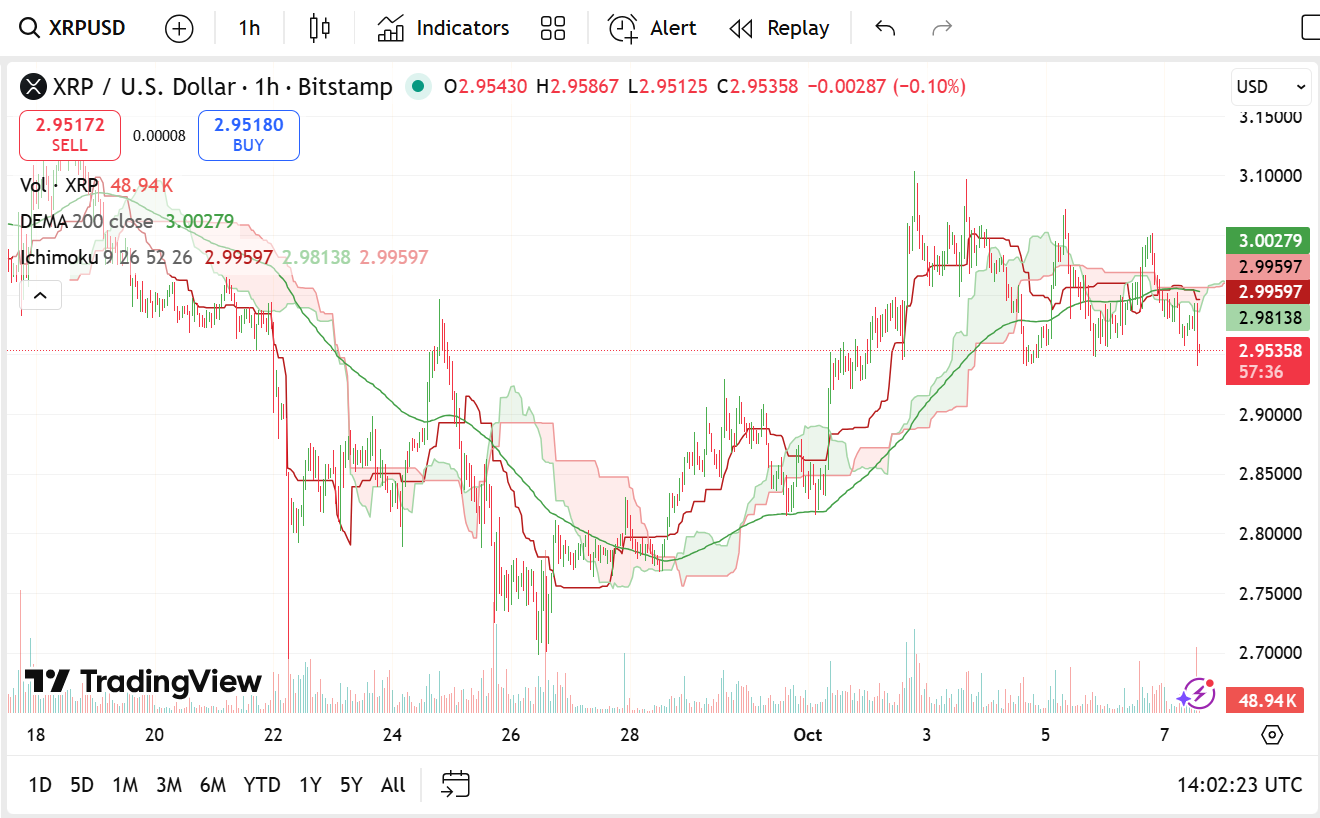The image size is (1320, 818).
Task: Open chart settings gear at bottom right
Action: [x=1272, y=735]
